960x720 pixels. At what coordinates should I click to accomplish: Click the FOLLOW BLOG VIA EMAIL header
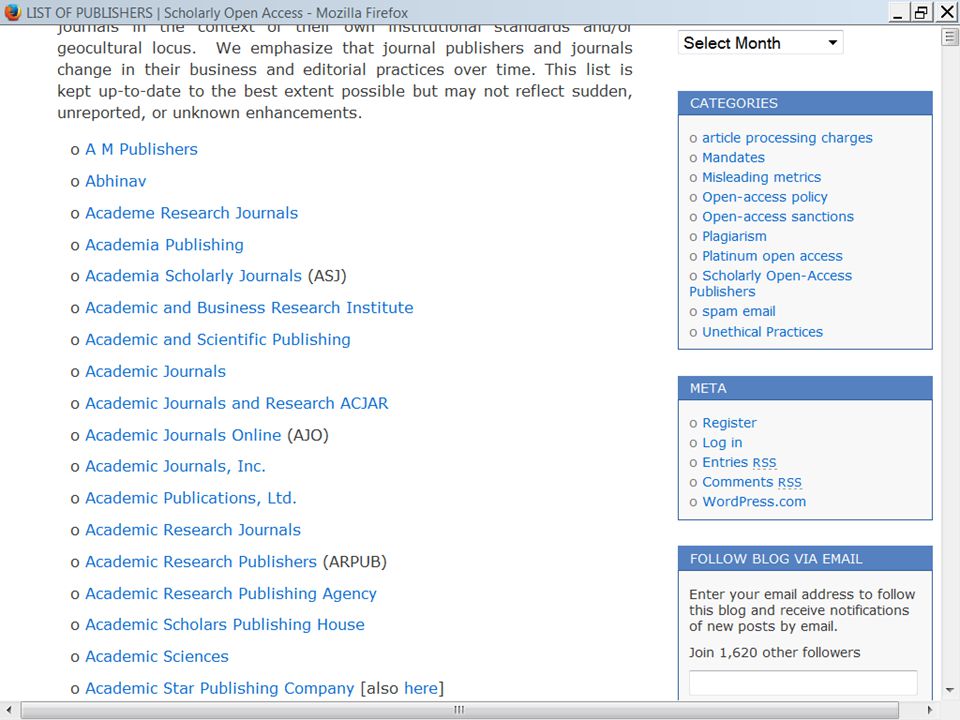(x=805, y=558)
